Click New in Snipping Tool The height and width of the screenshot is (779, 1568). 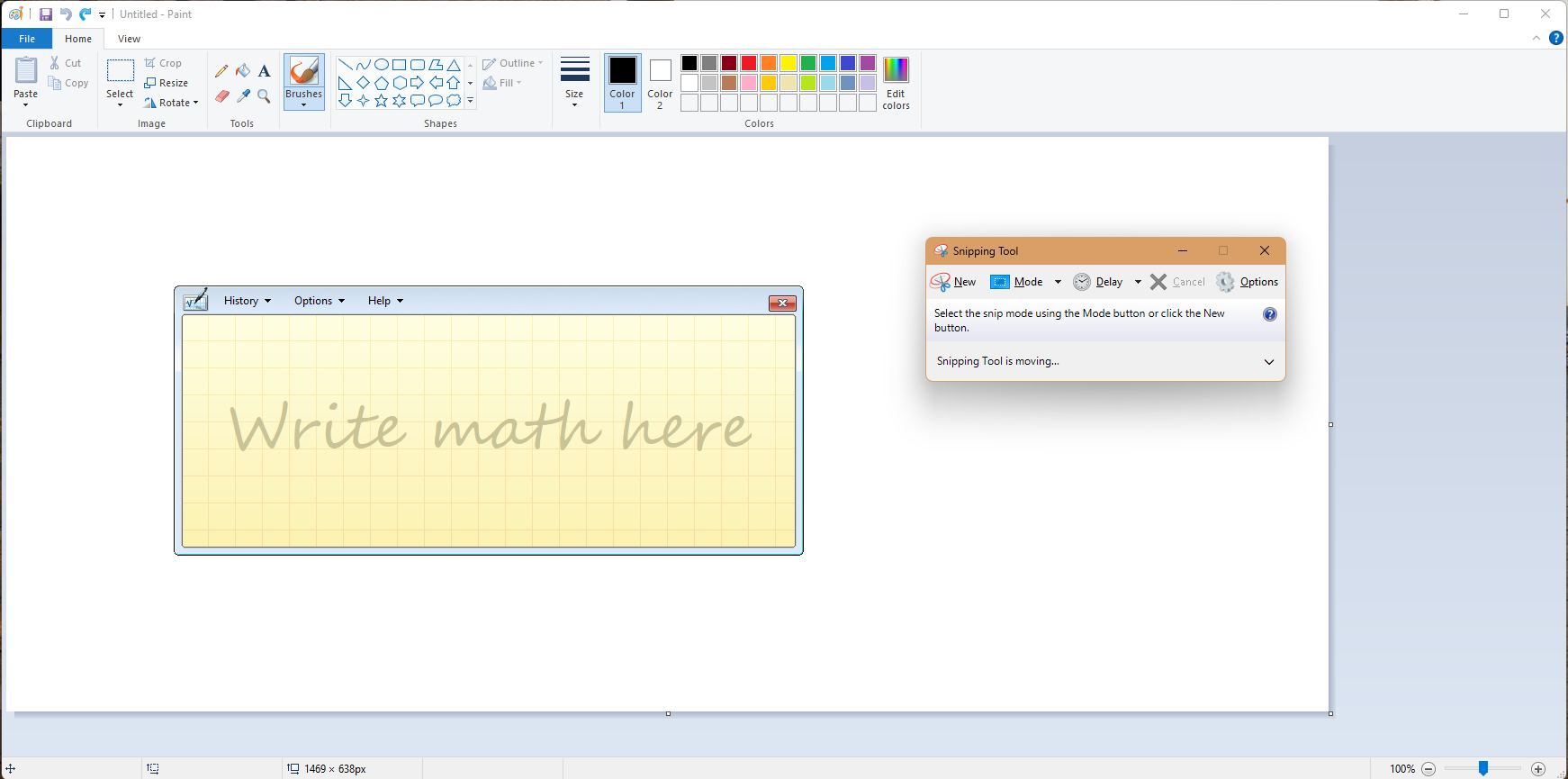tap(954, 282)
